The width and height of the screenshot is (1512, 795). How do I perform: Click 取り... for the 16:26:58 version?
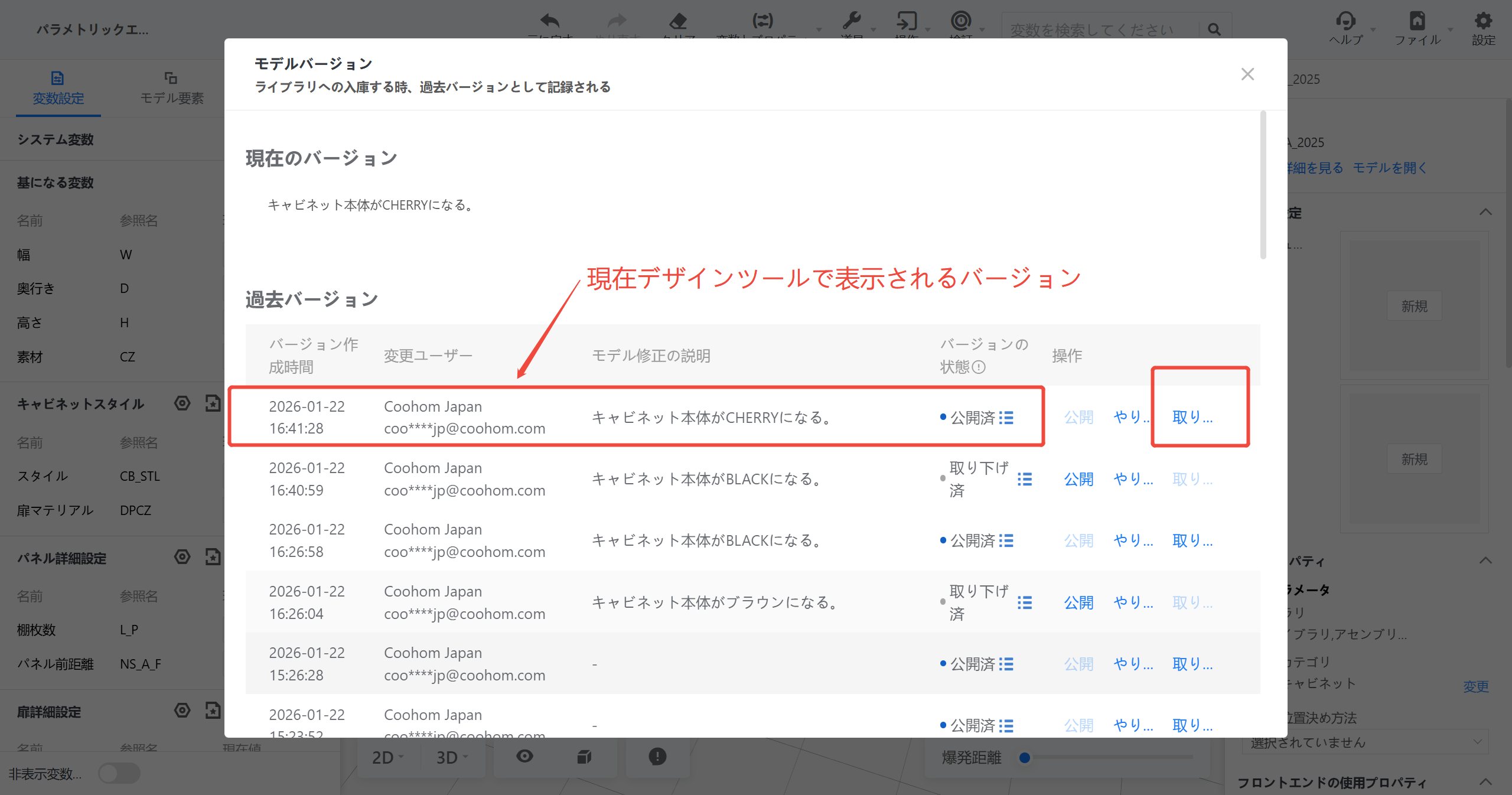coord(1192,541)
